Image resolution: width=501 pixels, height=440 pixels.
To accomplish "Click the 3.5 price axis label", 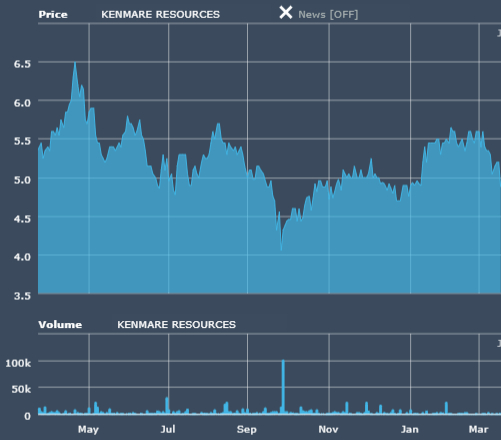I will pyautogui.click(x=22, y=296).
